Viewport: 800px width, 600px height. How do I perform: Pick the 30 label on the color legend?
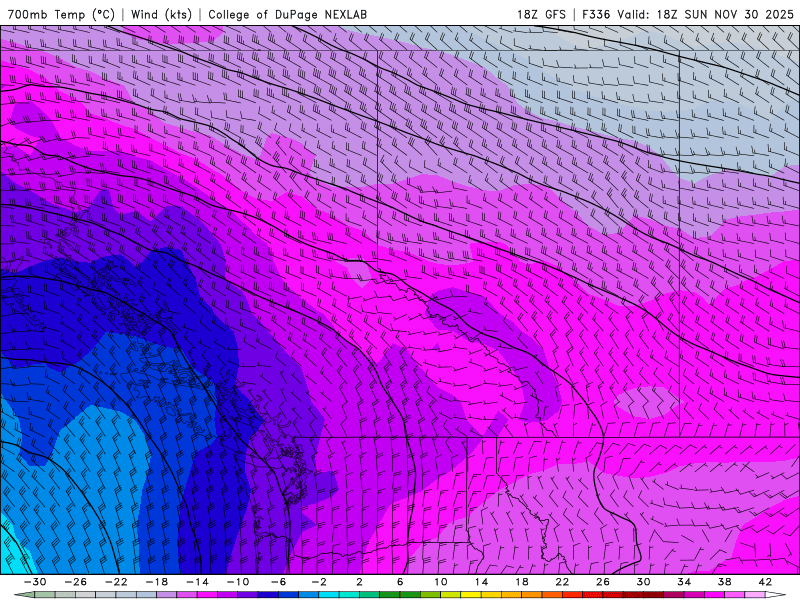tap(643, 582)
